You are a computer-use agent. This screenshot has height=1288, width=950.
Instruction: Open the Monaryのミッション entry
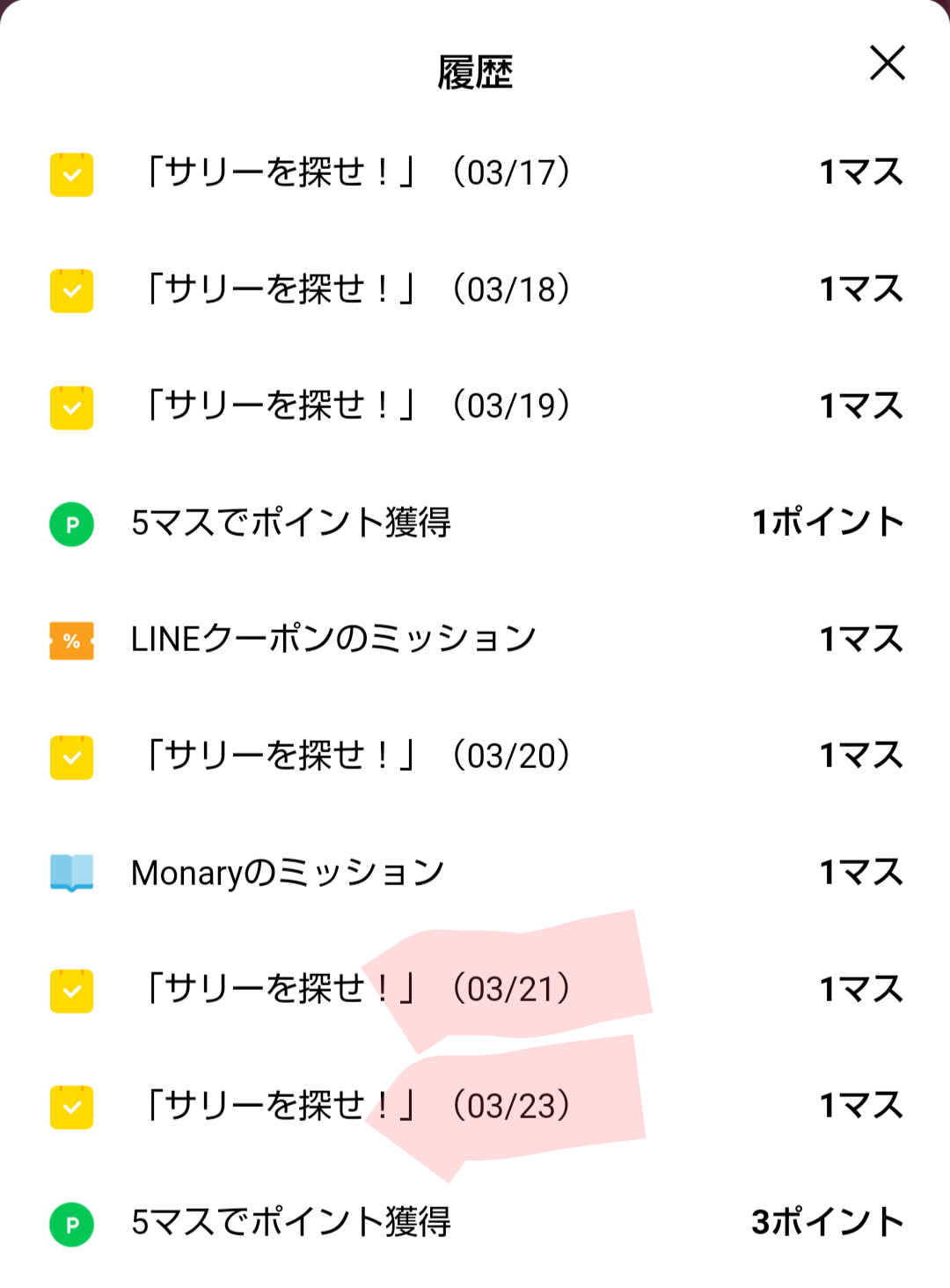point(288,873)
